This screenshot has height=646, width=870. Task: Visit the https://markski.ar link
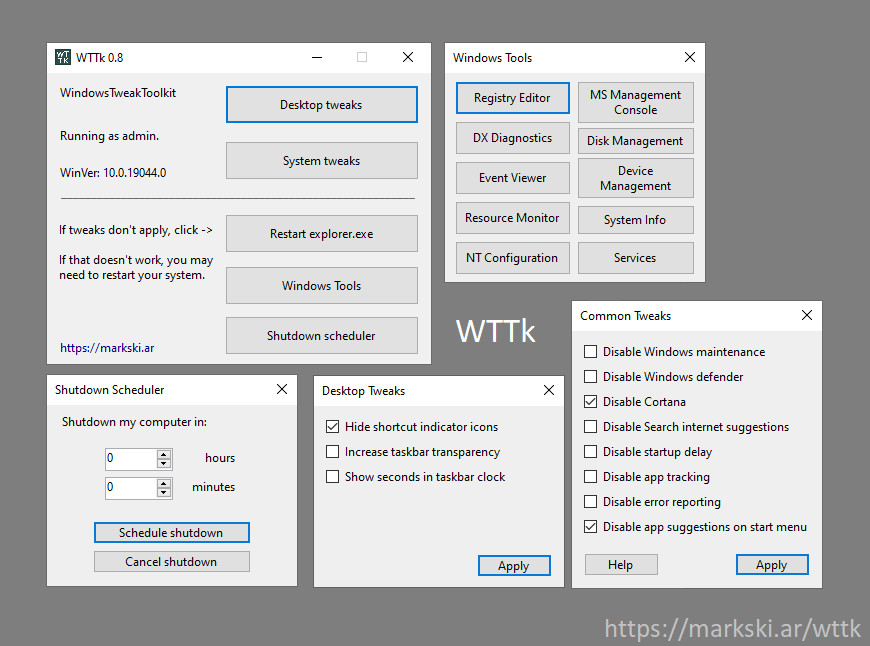tap(107, 348)
